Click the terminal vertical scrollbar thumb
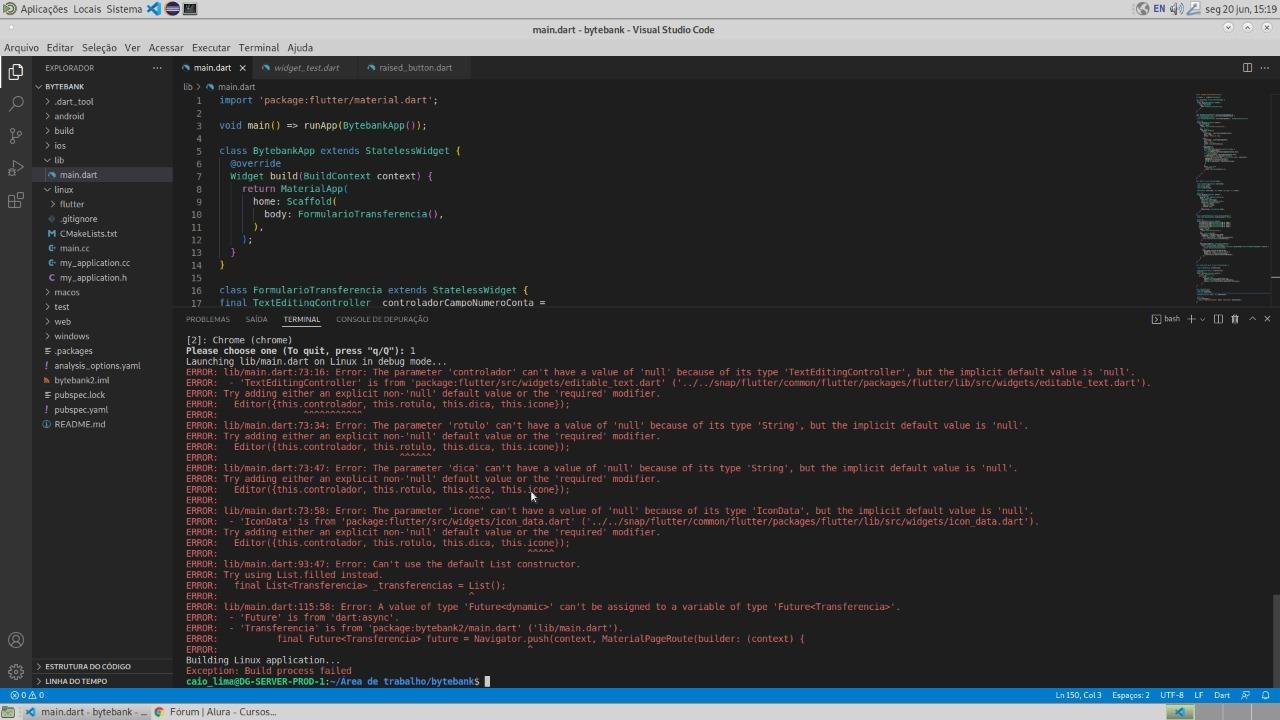Image resolution: width=1280 pixels, height=720 pixels. tap(1275, 640)
